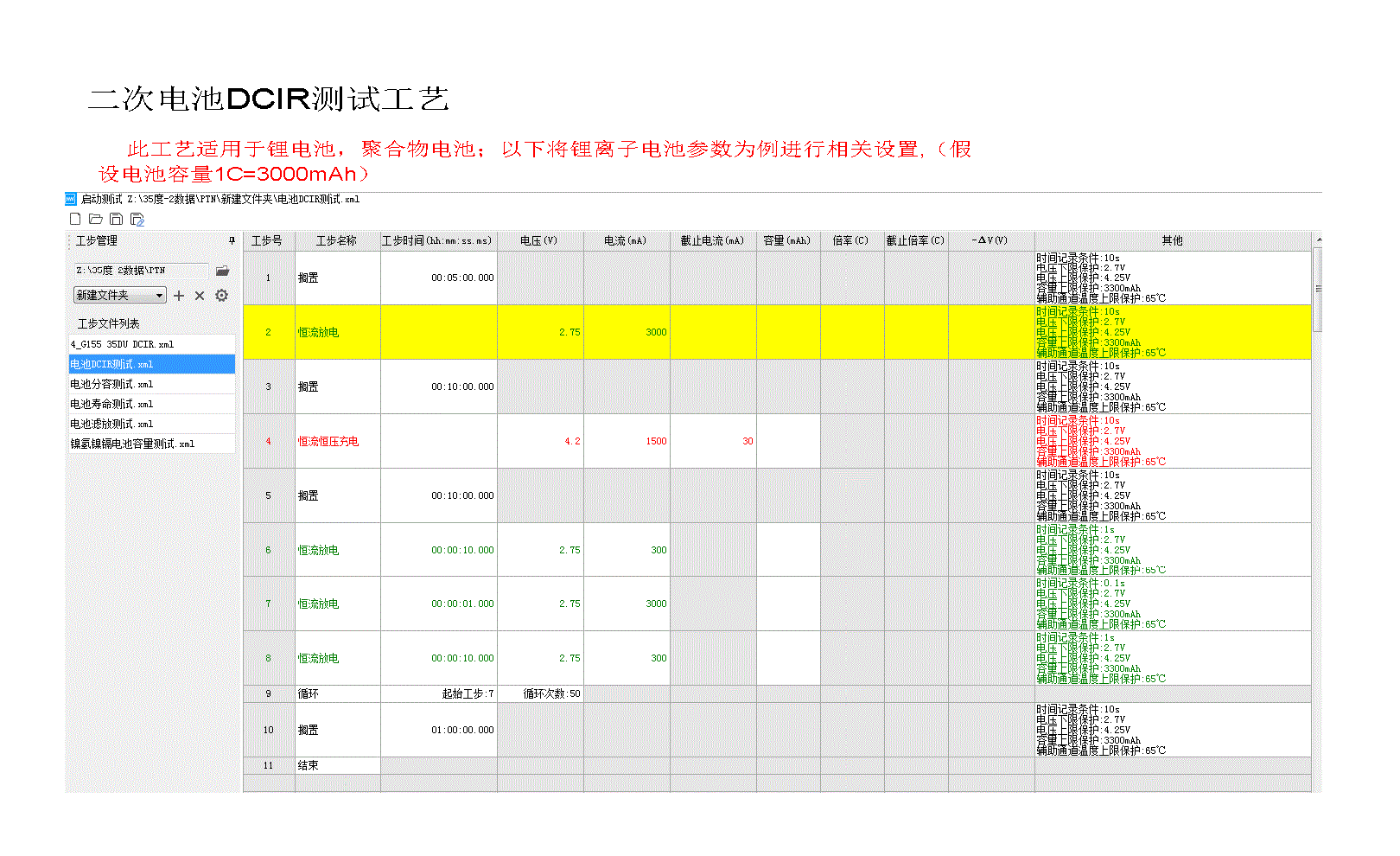Image resolution: width=1400 pixels, height=856 pixels.
Task: Click the 截止倍率(C) column header
Action: point(916,240)
